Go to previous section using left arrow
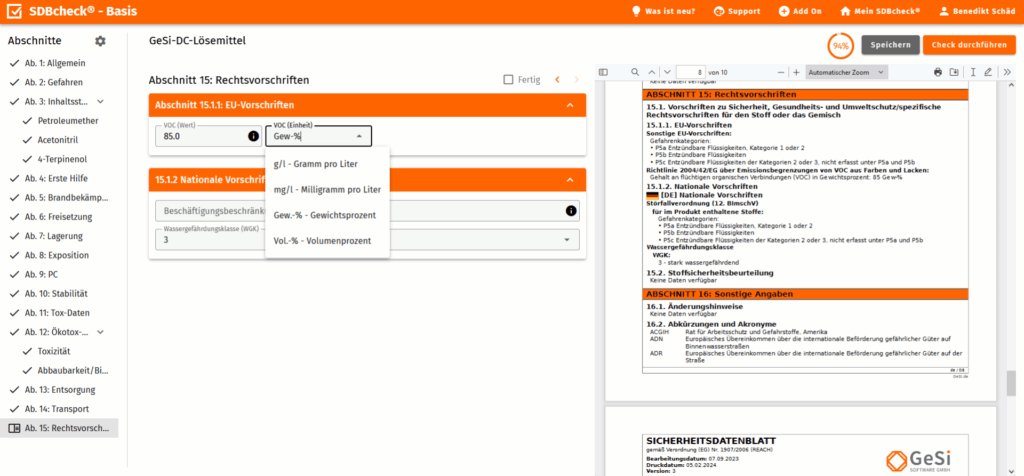 (x=558, y=79)
